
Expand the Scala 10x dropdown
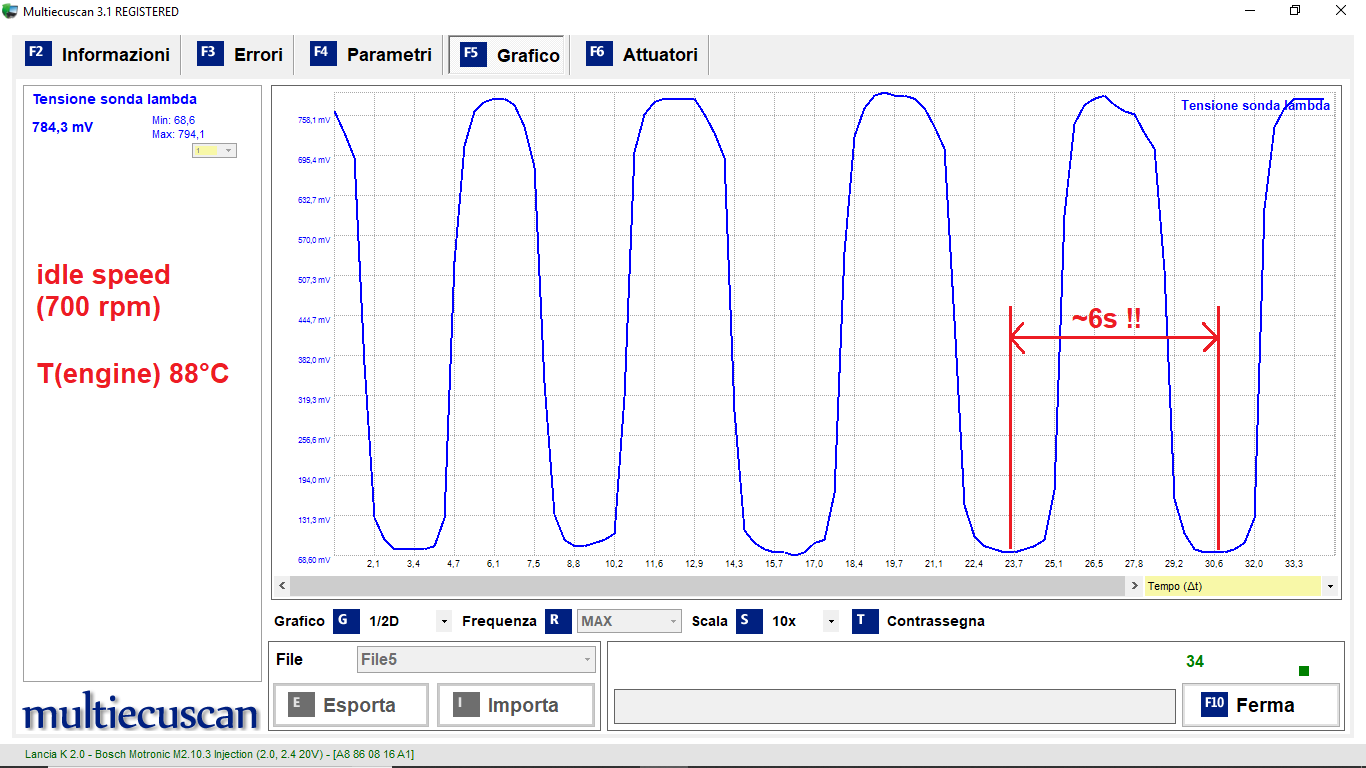pos(830,621)
